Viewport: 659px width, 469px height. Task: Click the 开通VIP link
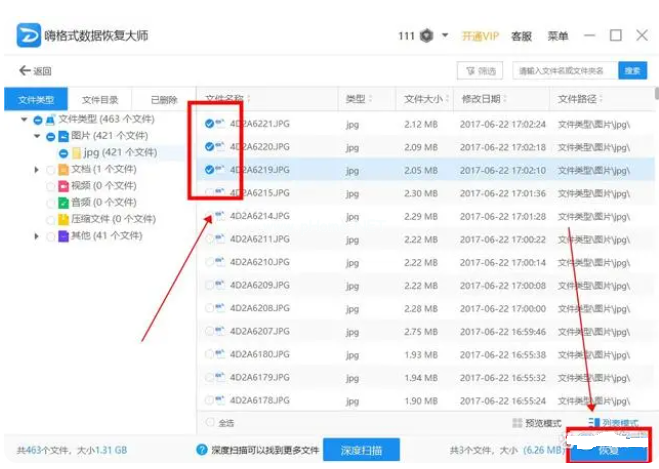[479, 36]
